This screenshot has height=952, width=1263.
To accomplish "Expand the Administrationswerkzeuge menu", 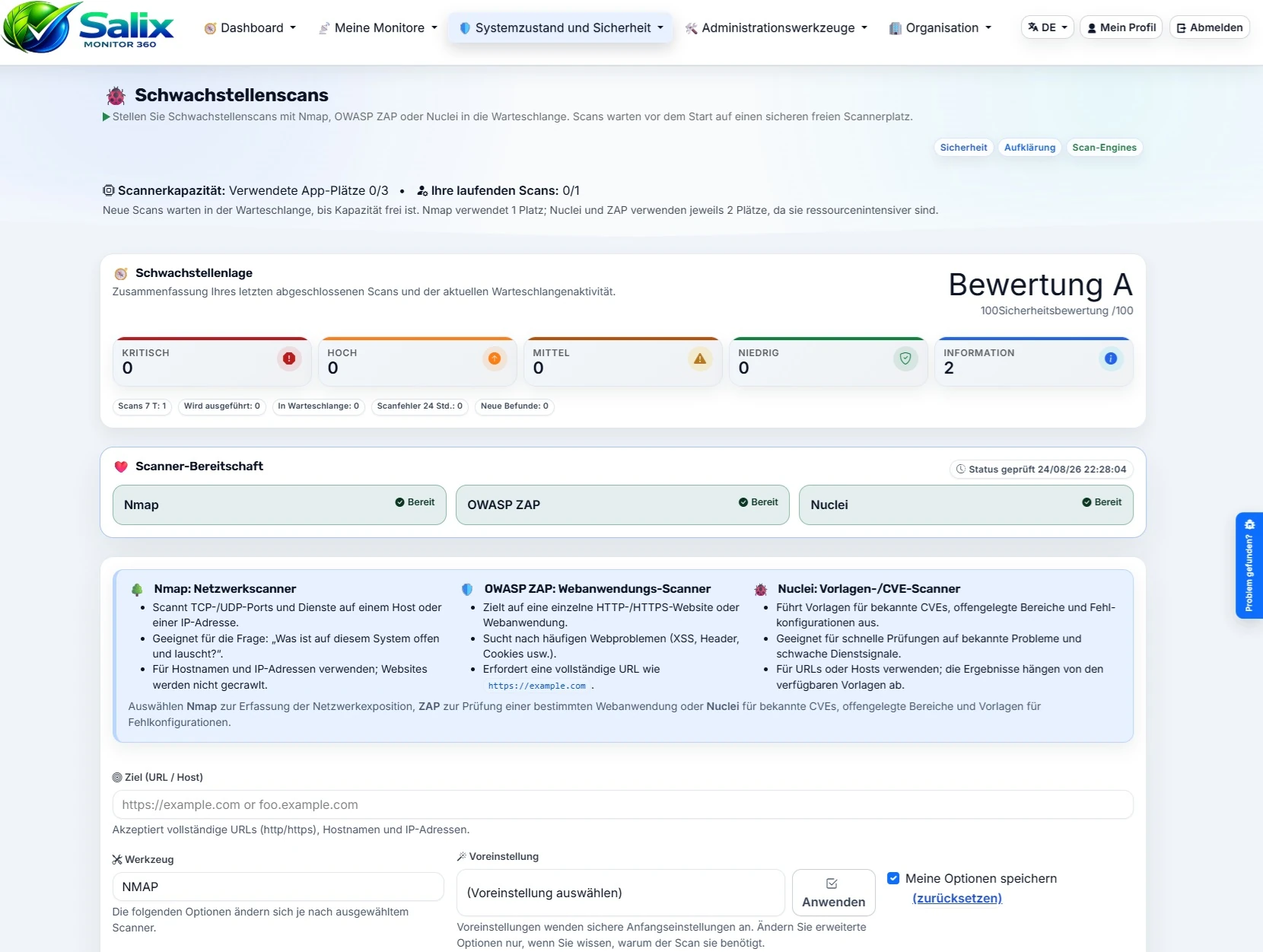I will (776, 28).
